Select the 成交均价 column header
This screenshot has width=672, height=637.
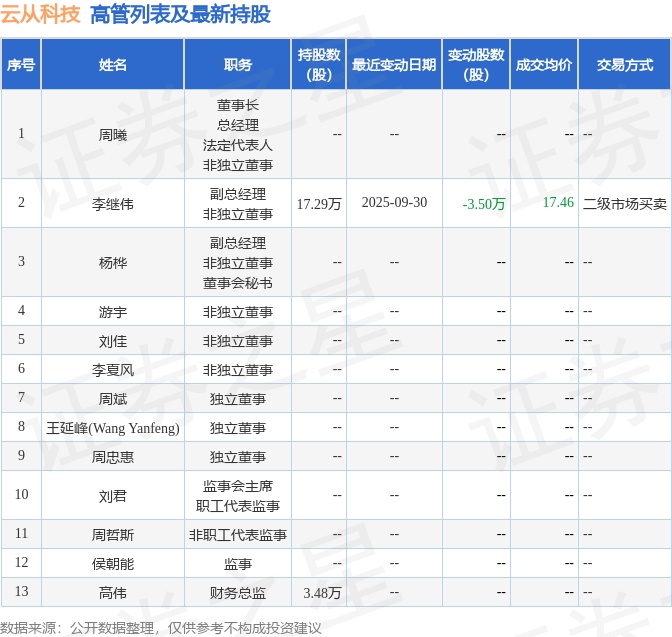[544, 65]
